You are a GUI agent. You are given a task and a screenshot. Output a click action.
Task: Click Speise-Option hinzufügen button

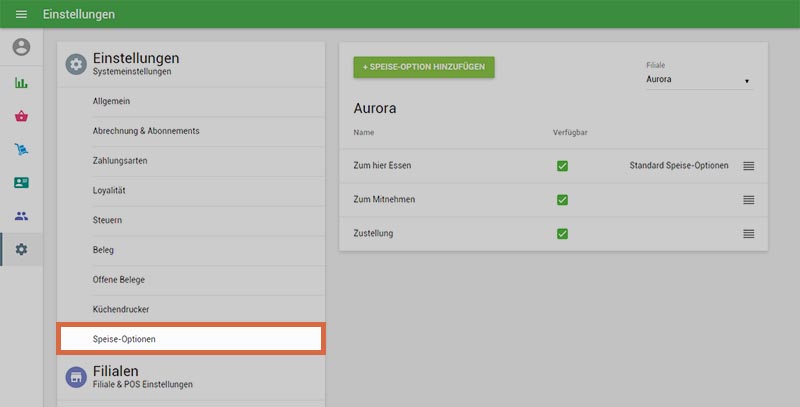pyautogui.click(x=424, y=67)
